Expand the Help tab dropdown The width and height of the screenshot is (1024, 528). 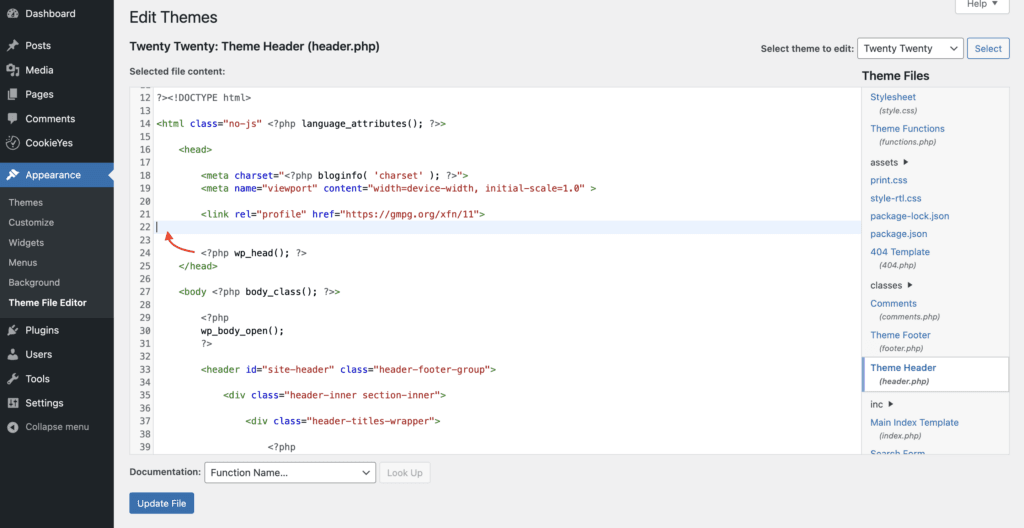[x=982, y=5]
